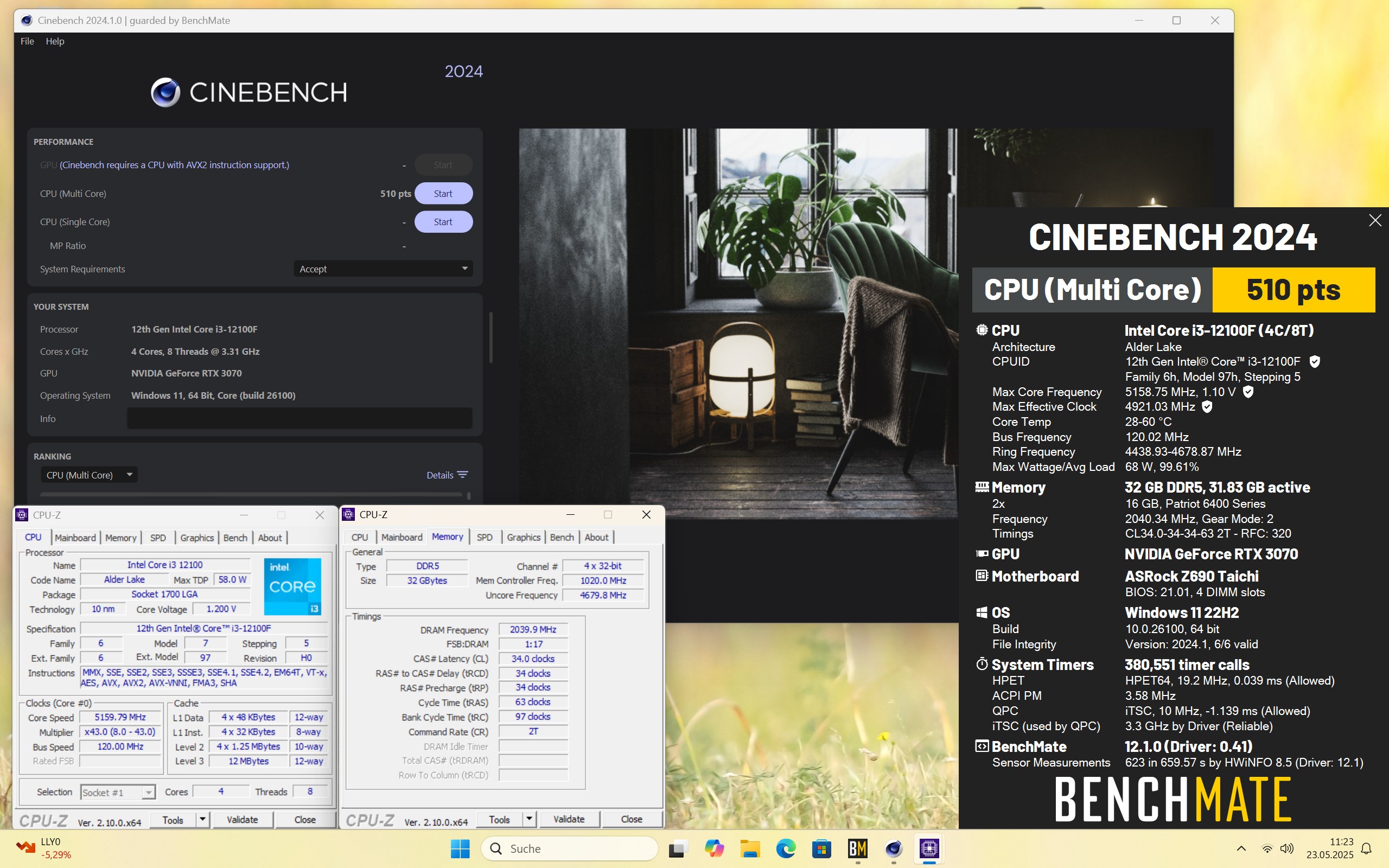Click Intel Core i3 logo in CPU-Z
The image size is (1389, 868).
pyautogui.click(x=293, y=586)
